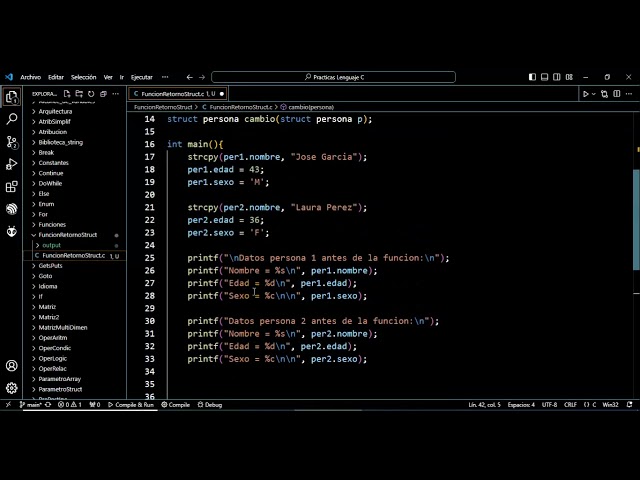Collapse all folders in Explorer
Viewport: 640px width, 480px height.
point(103,94)
